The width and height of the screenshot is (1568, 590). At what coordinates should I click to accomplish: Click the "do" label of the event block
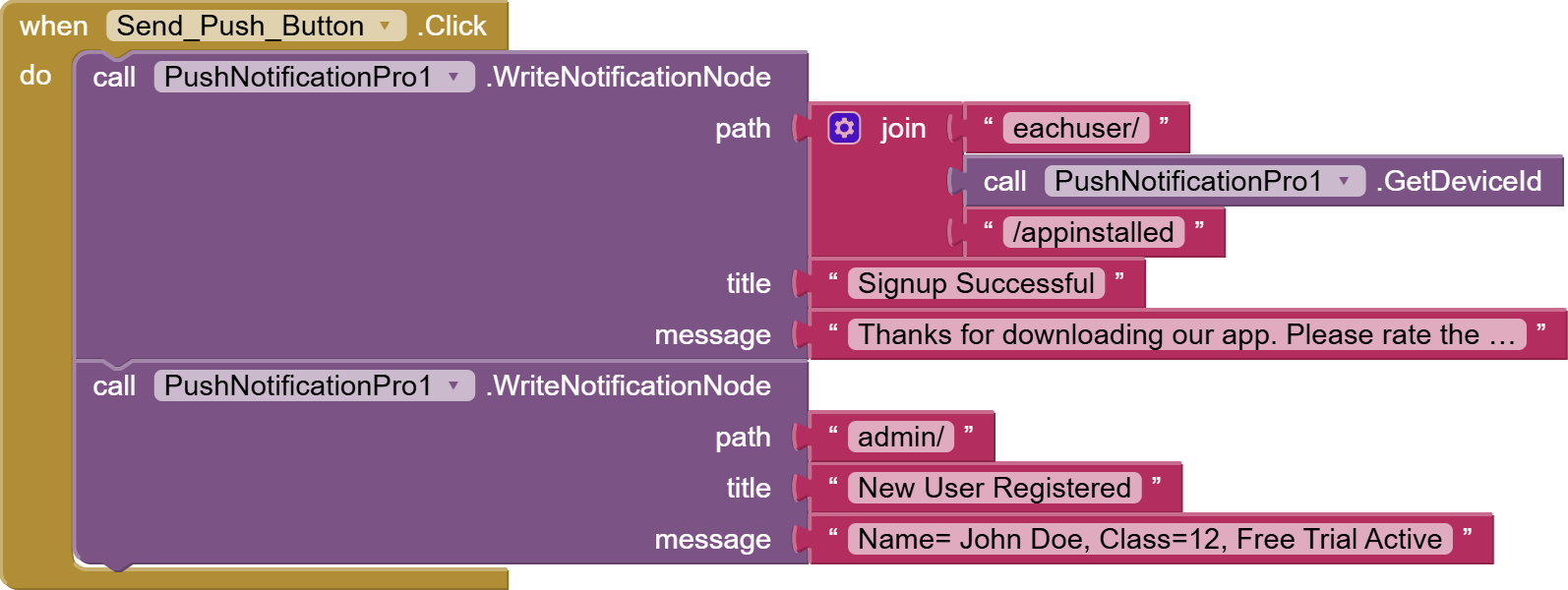point(35,75)
